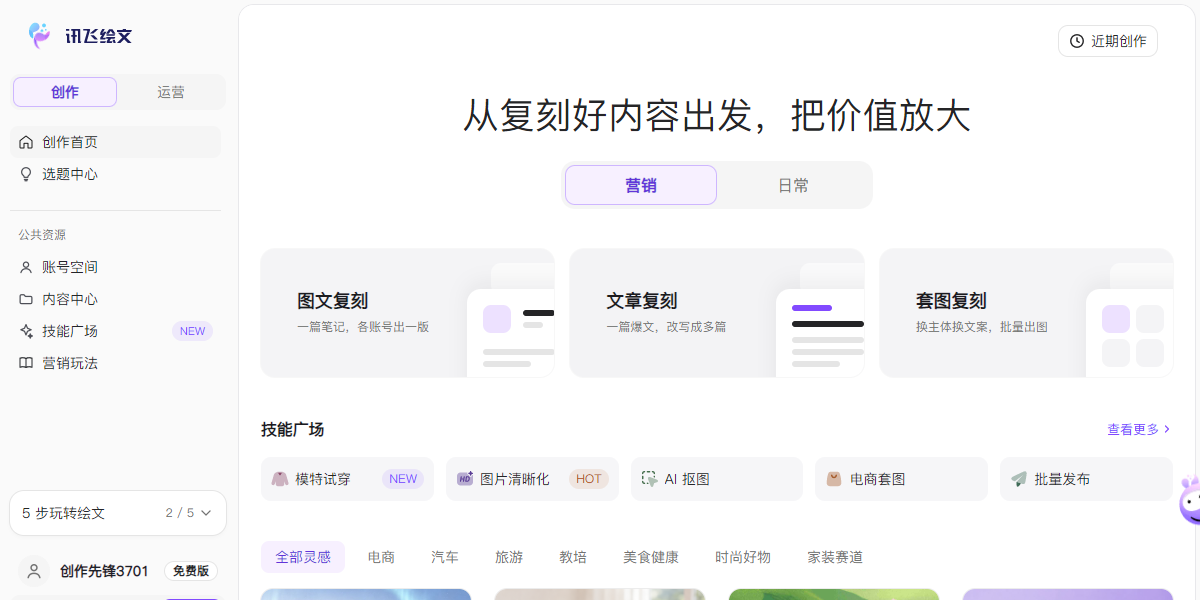Open 技能广场 in the sidebar

pyautogui.click(x=115, y=331)
